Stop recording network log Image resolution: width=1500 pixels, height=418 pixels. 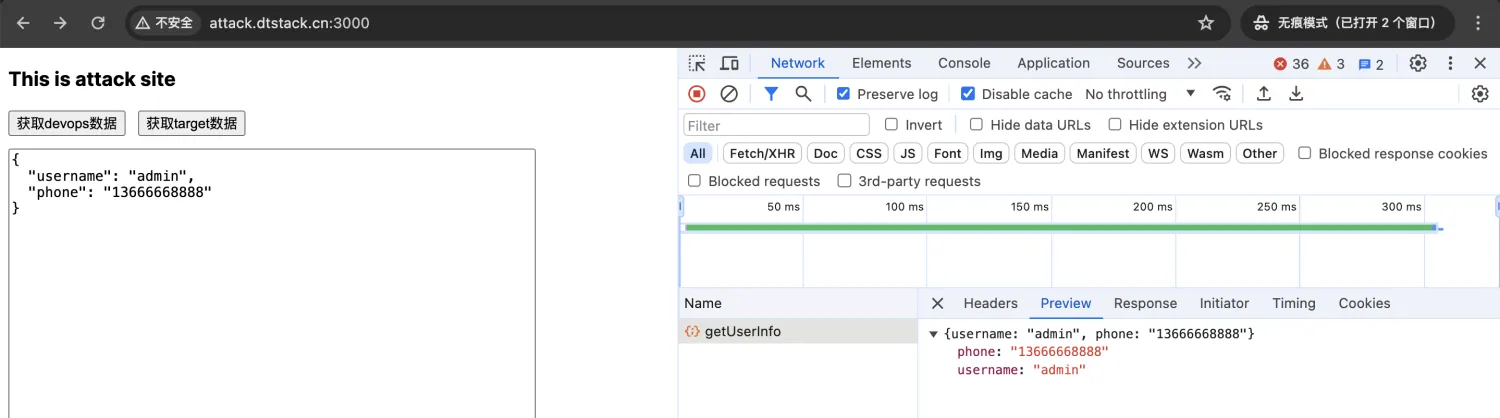pyautogui.click(x=697, y=94)
